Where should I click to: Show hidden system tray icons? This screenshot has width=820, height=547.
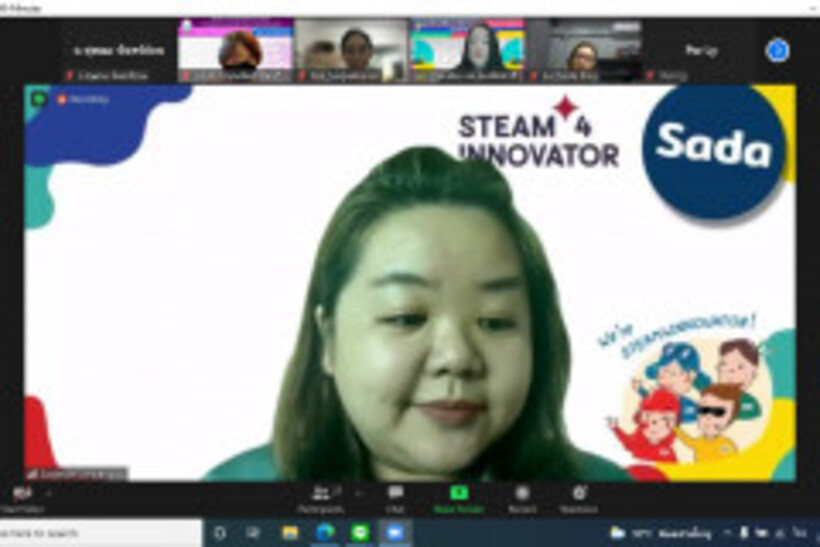click(x=727, y=533)
